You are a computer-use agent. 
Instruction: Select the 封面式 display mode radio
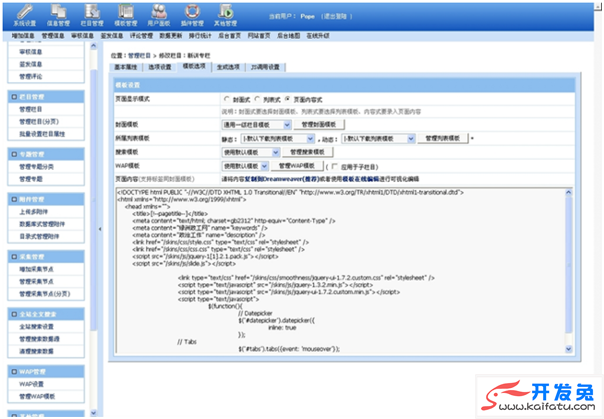tap(226, 99)
